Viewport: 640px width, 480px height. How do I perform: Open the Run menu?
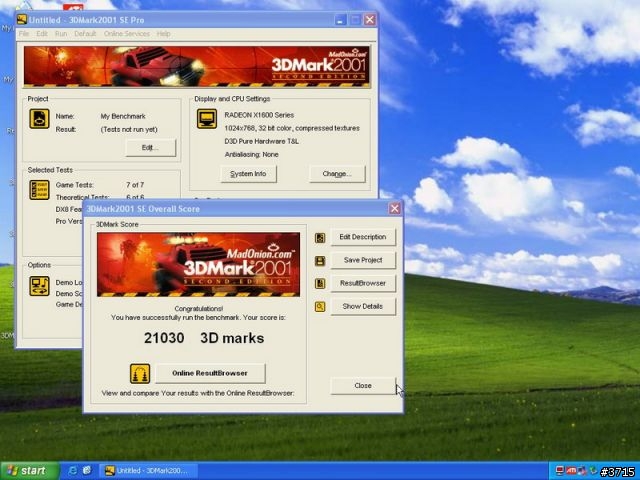click(61, 33)
